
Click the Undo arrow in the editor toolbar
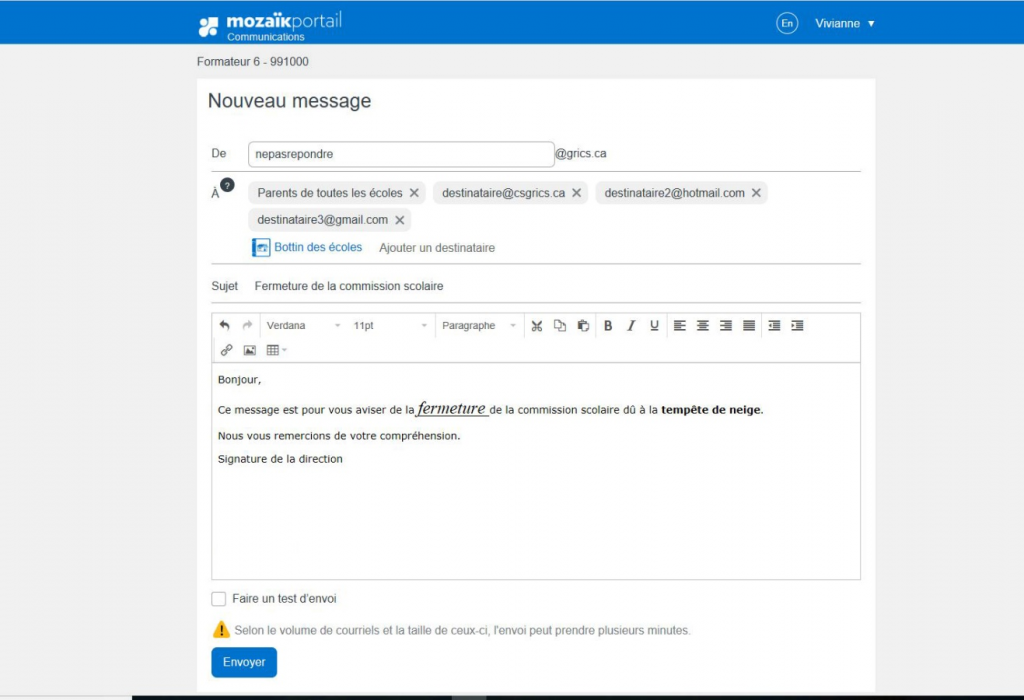coord(224,325)
